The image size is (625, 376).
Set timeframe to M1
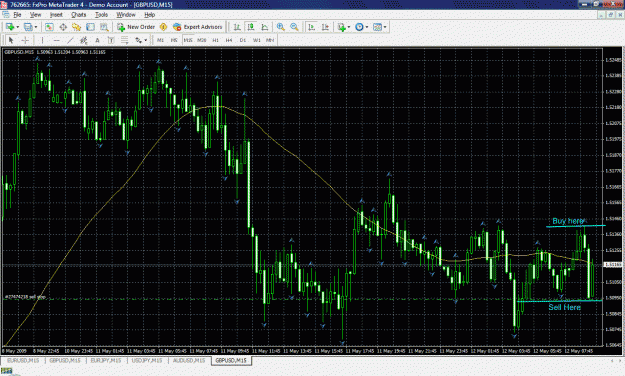(160, 40)
